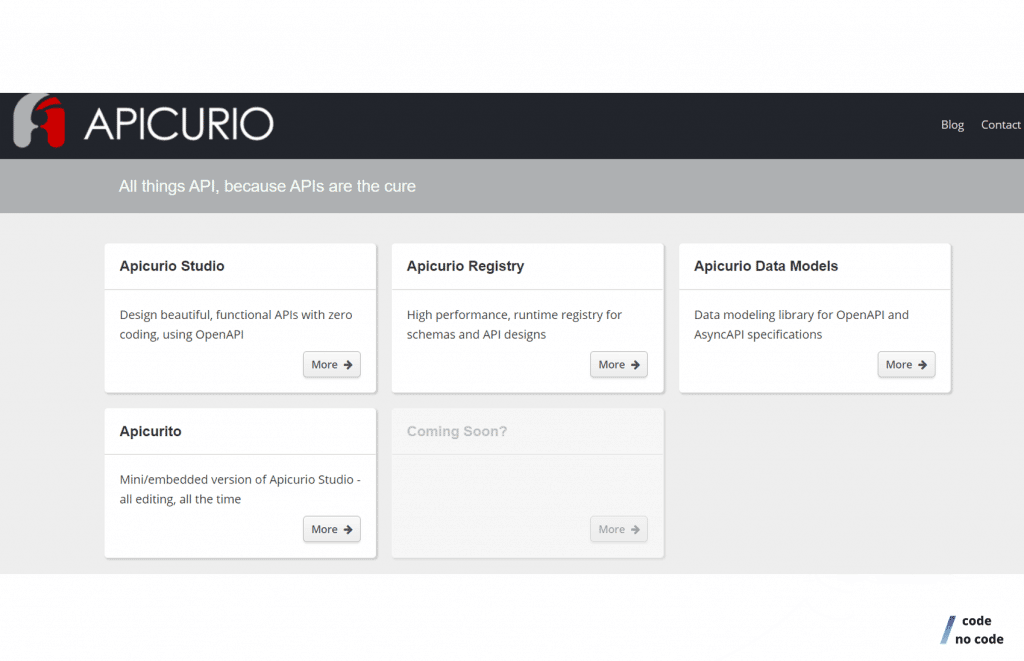This screenshot has height=661, width=1024.
Task: Click More button under Apicurio Studio
Action: [332, 364]
